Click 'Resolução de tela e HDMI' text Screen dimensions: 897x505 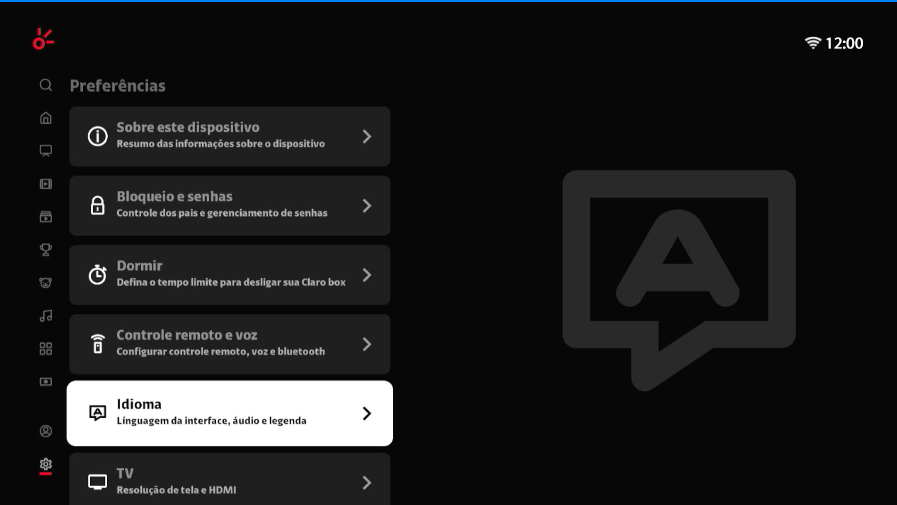176,490
